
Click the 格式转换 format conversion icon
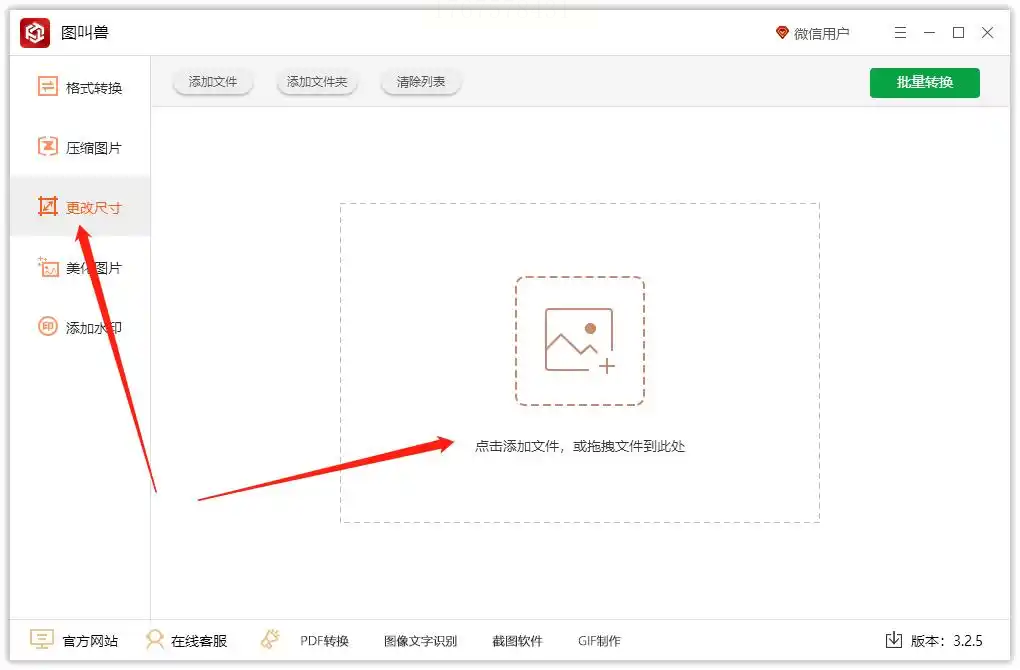(47, 87)
